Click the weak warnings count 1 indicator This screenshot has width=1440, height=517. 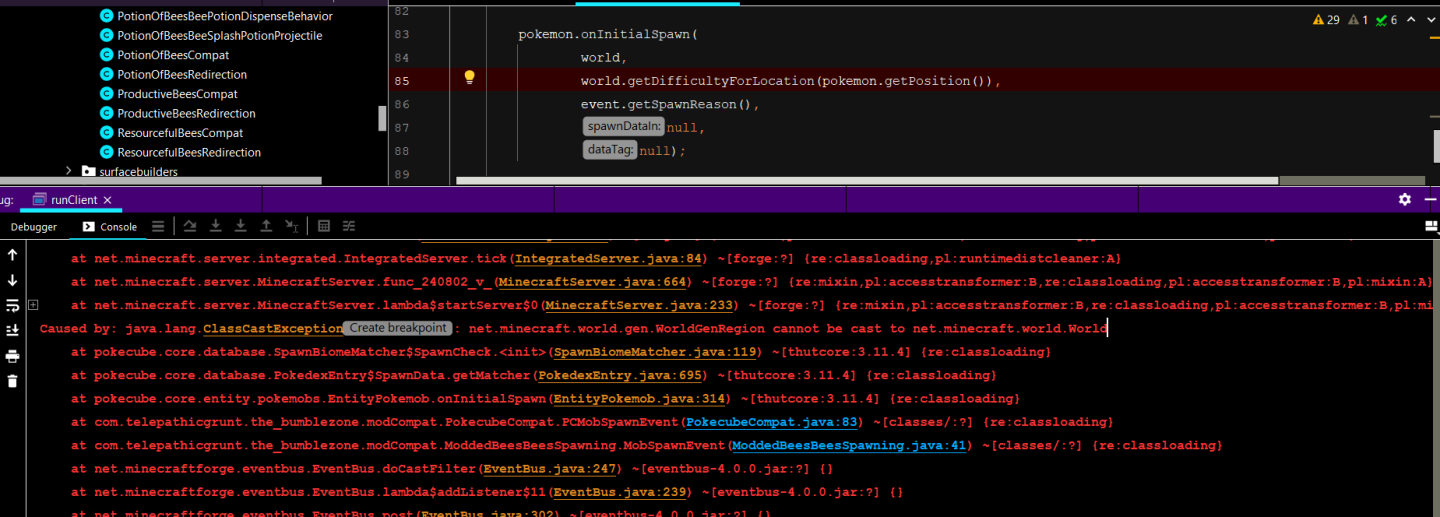coord(1358,20)
